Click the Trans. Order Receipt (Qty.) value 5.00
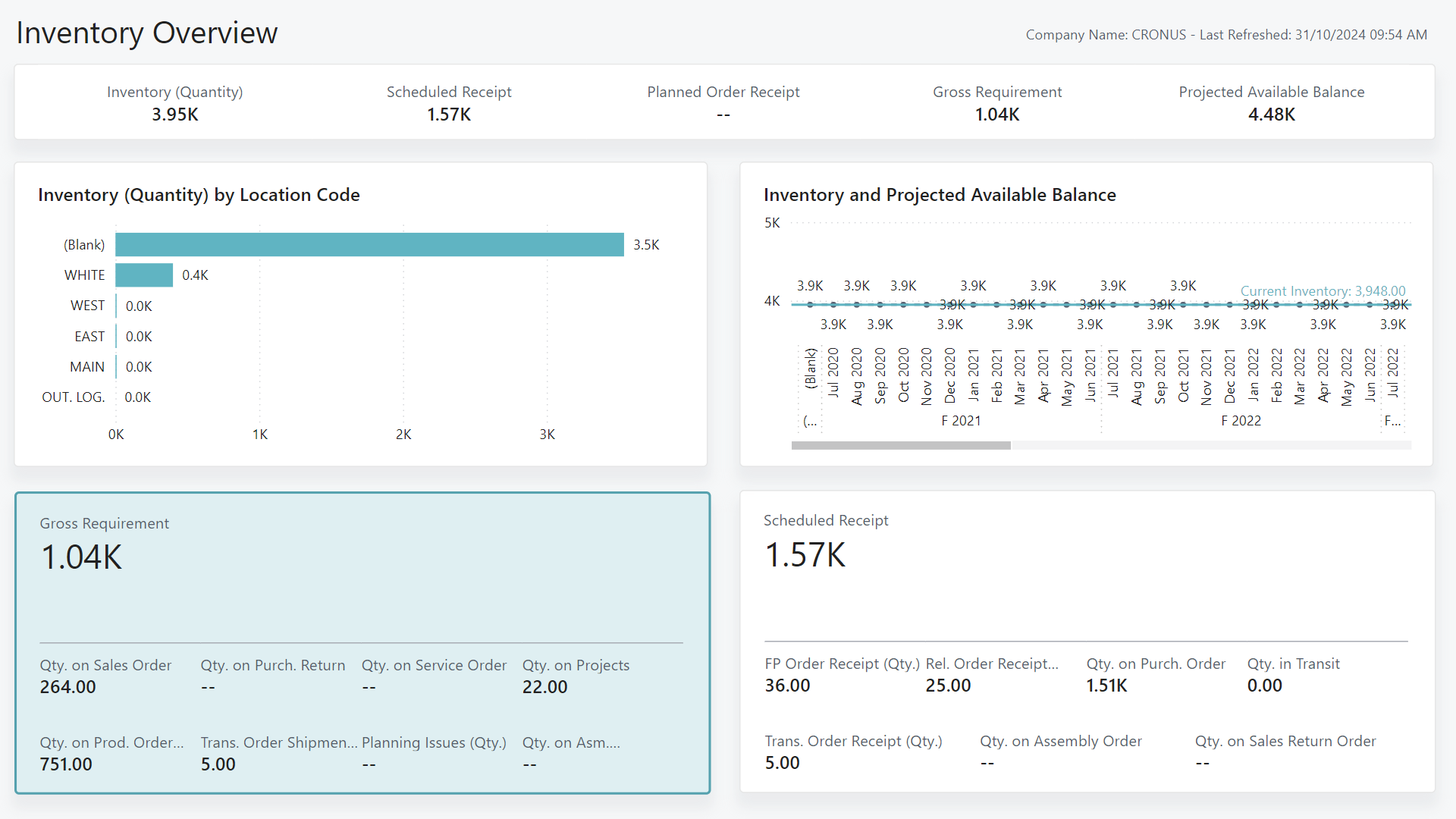1456x819 pixels. pos(782,763)
